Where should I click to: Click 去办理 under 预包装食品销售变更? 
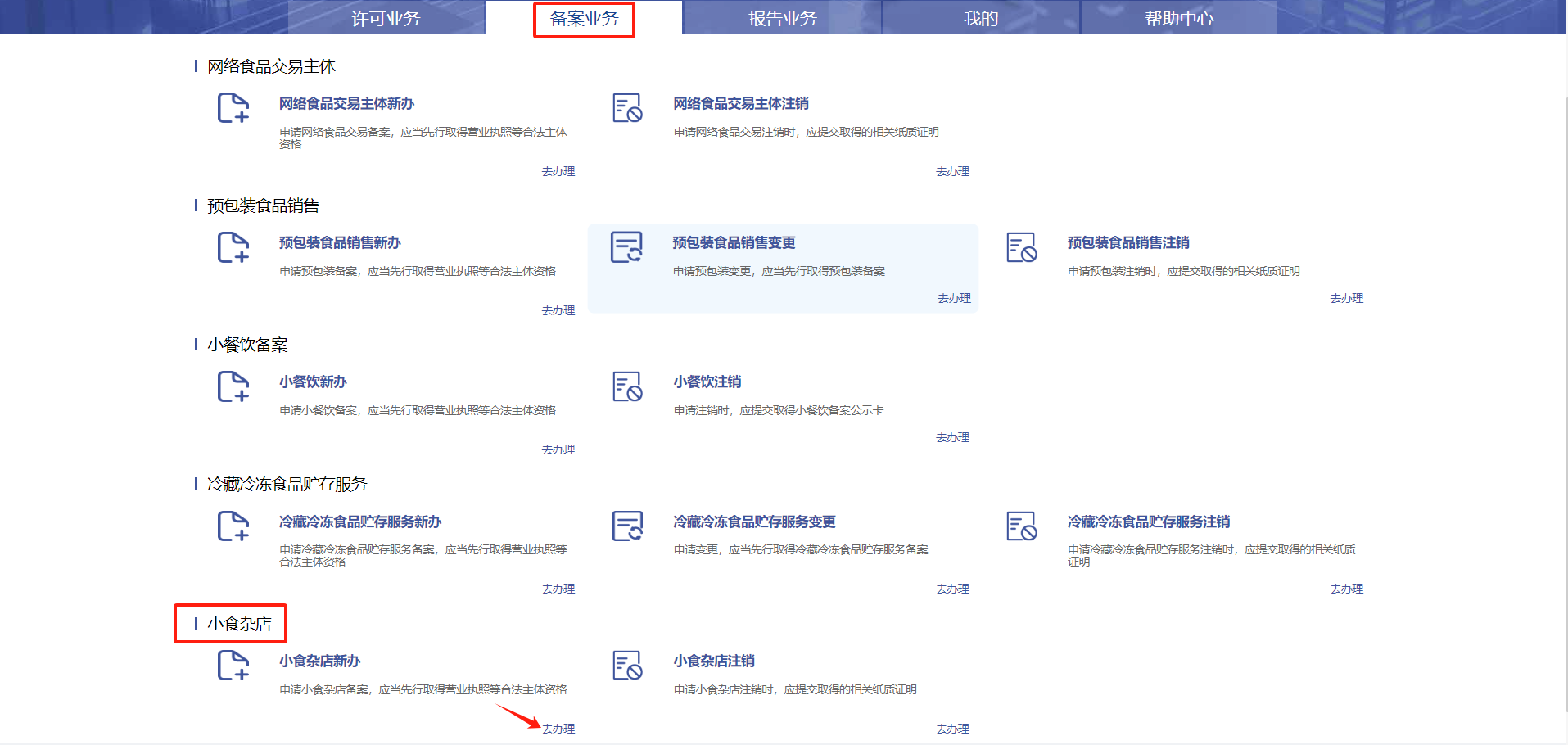[954, 298]
